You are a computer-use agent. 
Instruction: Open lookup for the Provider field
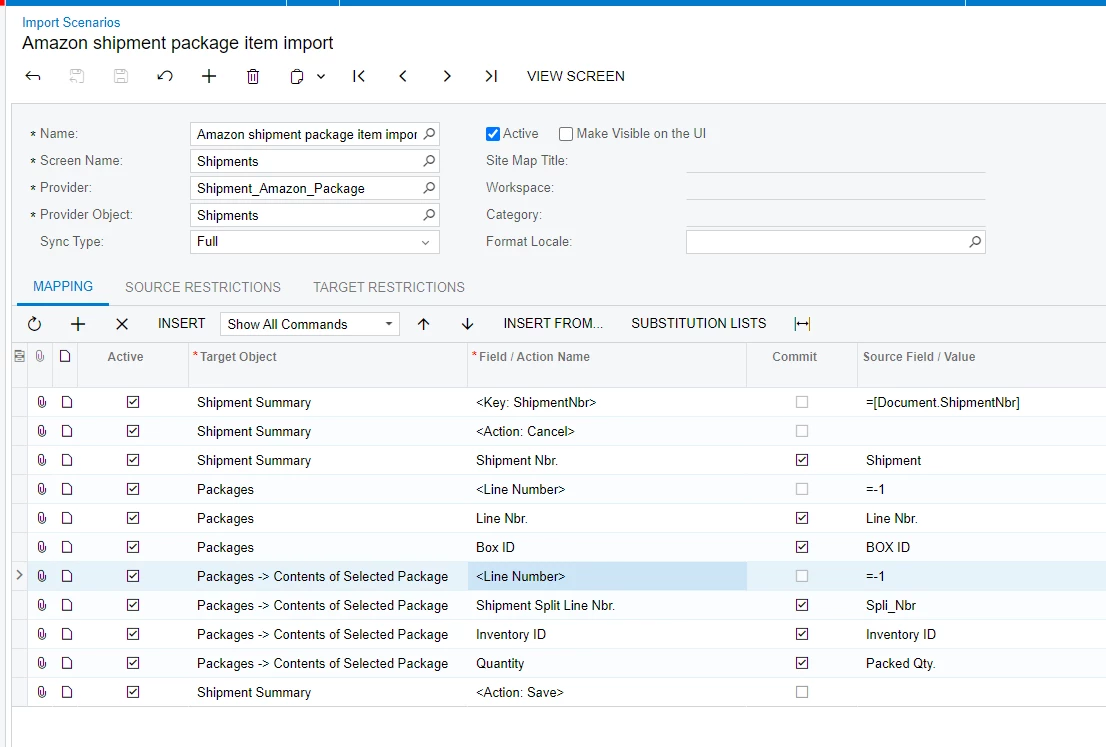pos(429,188)
